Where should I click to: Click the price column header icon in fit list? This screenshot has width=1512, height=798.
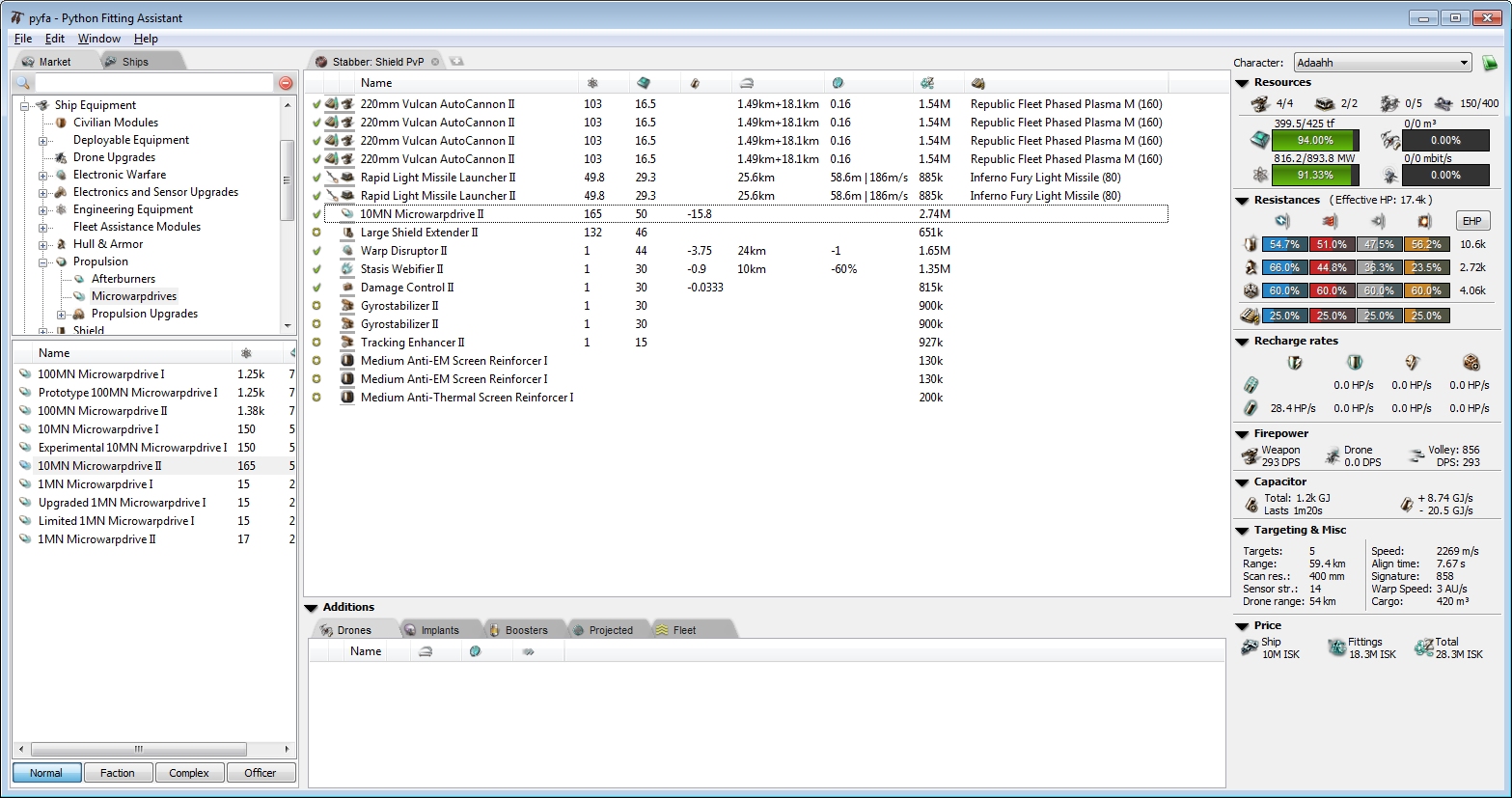tap(927, 83)
